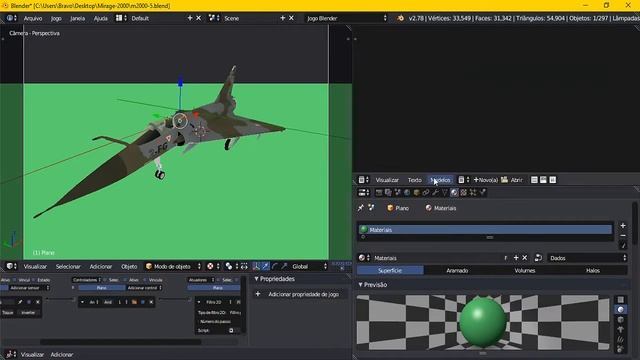The width and height of the screenshot is (640, 360).
Task: Open the Info editor type selector
Action: [x=11, y=18]
